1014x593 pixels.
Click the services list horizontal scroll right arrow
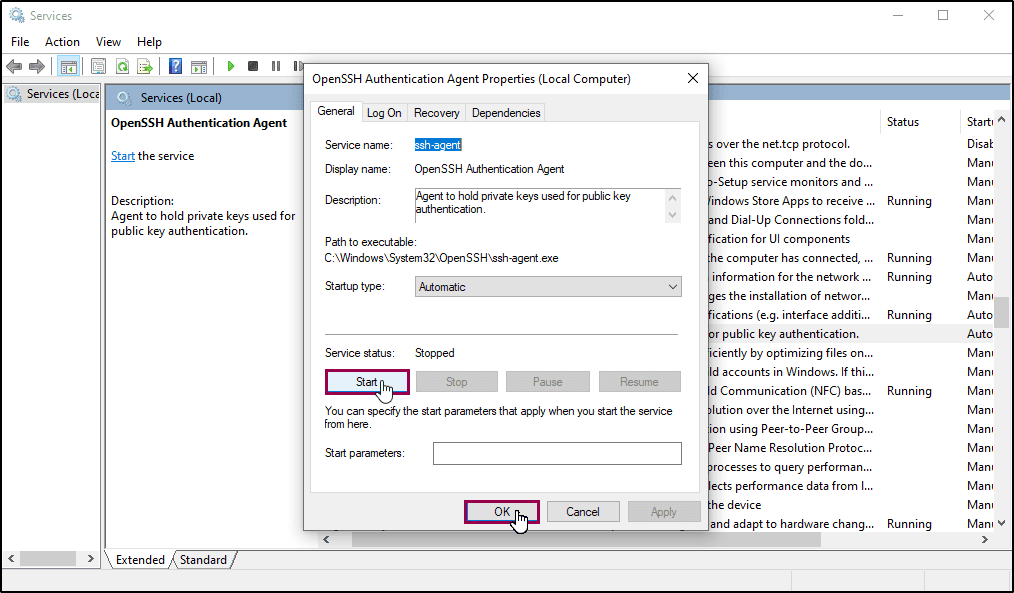click(985, 539)
